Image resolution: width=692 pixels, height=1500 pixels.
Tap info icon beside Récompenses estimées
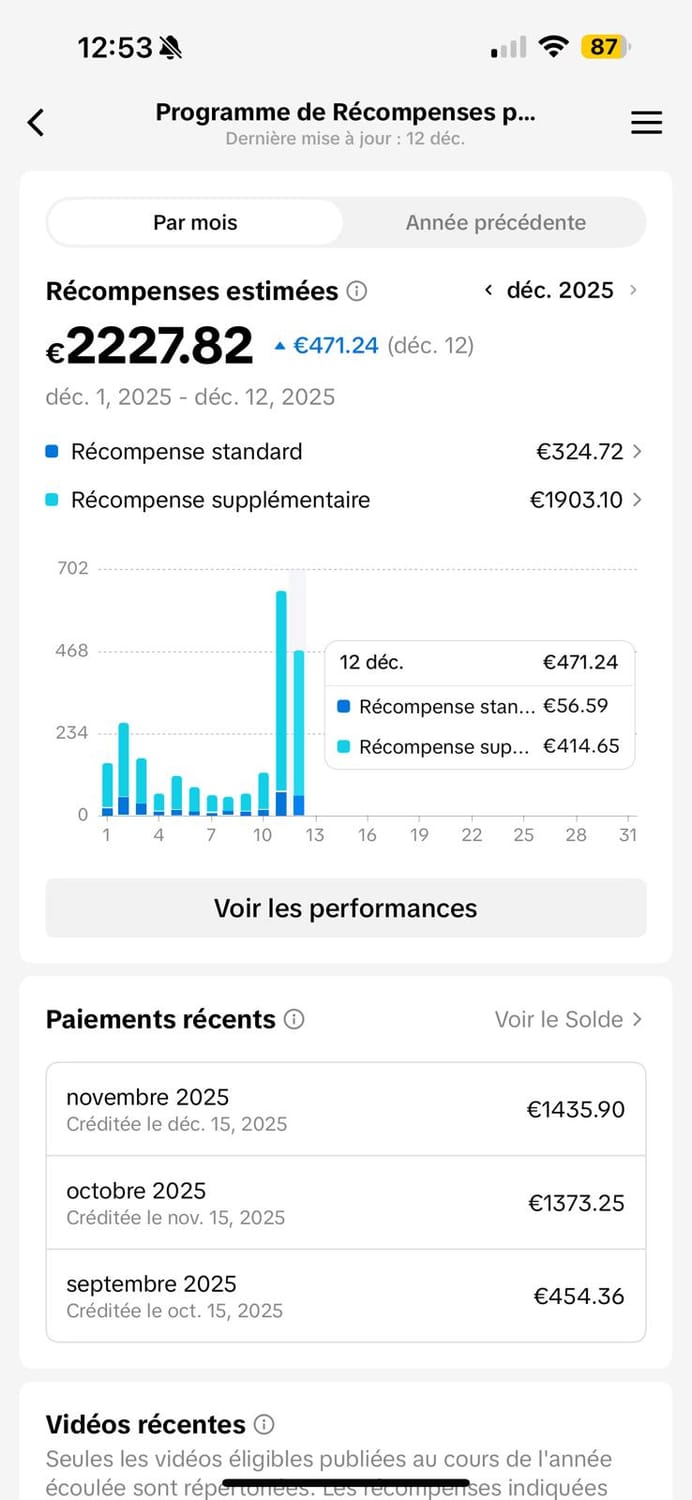point(356,291)
